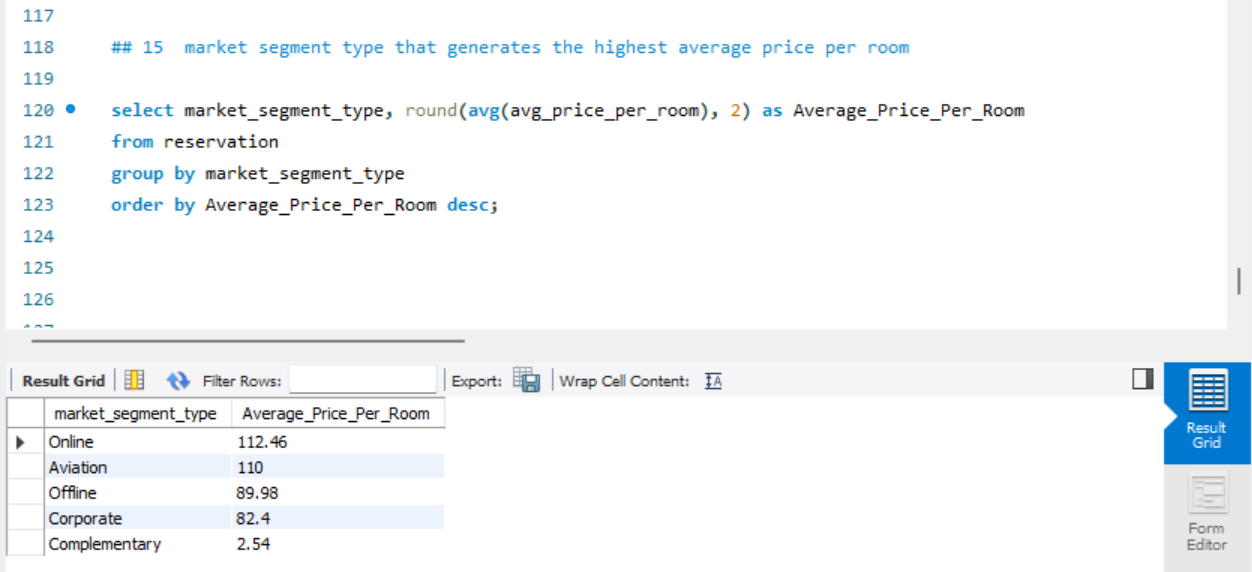Toggle the side panel square icon
Screen dimensions: 1252x572
pos(1142,379)
